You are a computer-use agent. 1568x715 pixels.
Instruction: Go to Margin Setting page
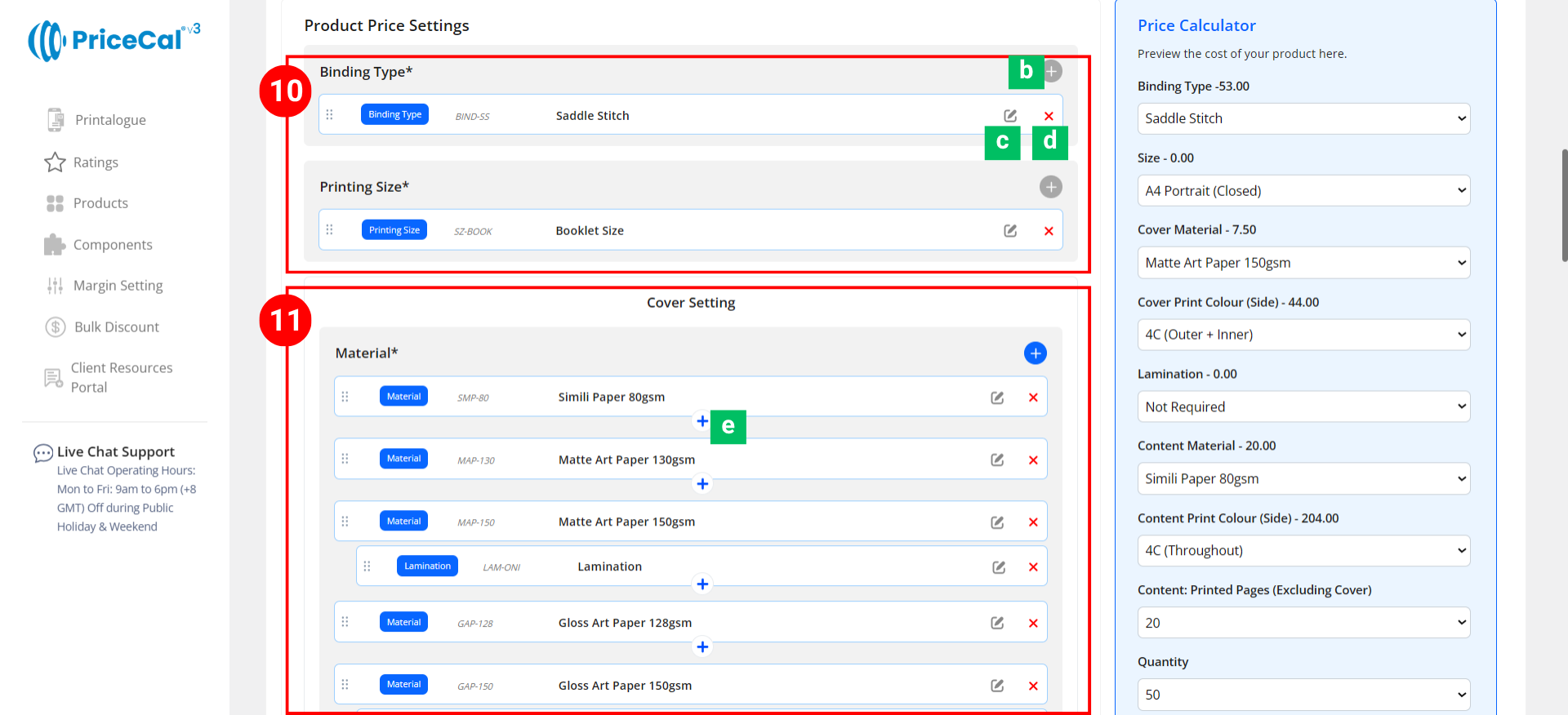coord(118,286)
